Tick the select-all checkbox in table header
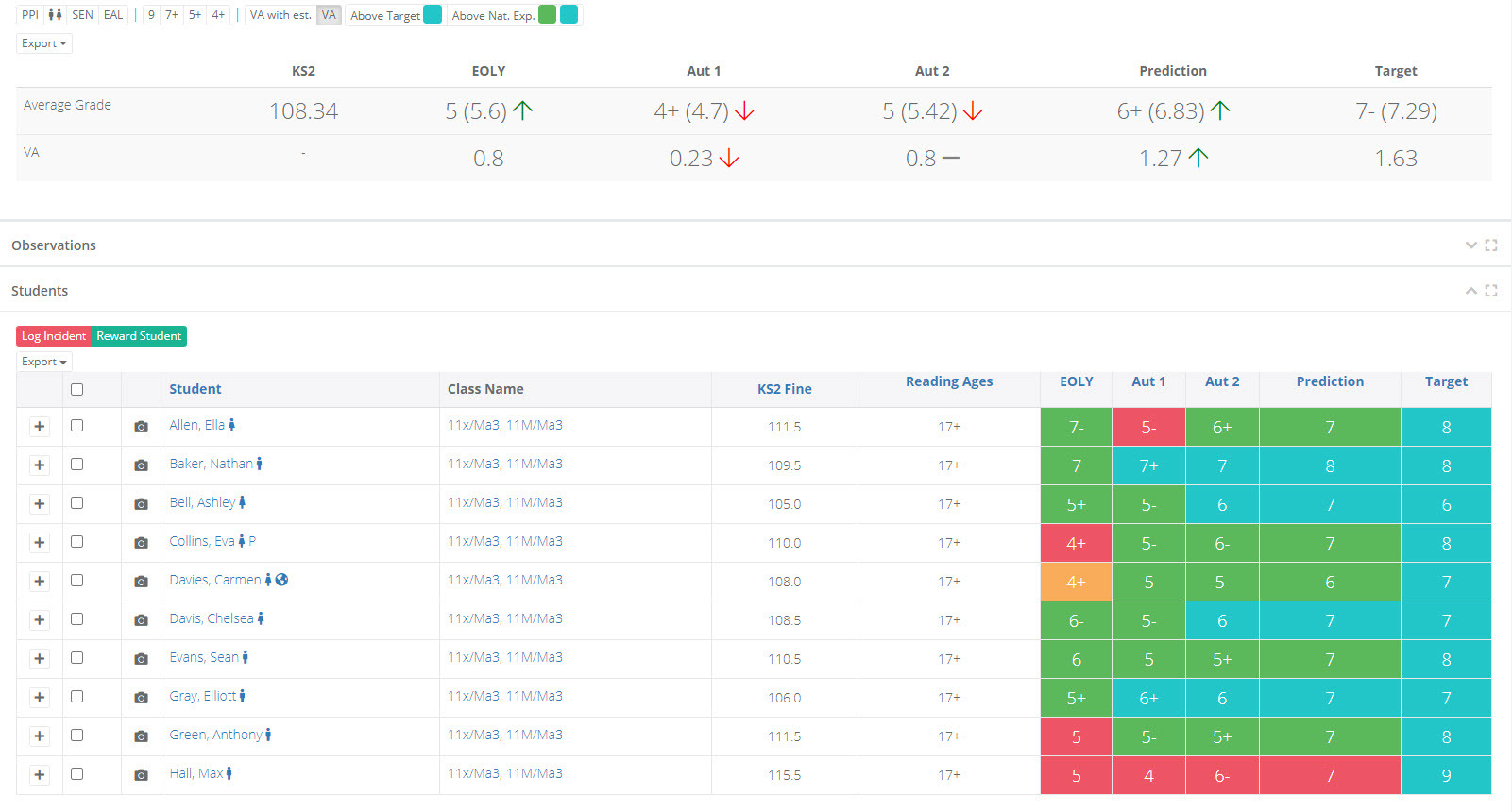Viewport: 1512px width, 812px height. point(77,389)
